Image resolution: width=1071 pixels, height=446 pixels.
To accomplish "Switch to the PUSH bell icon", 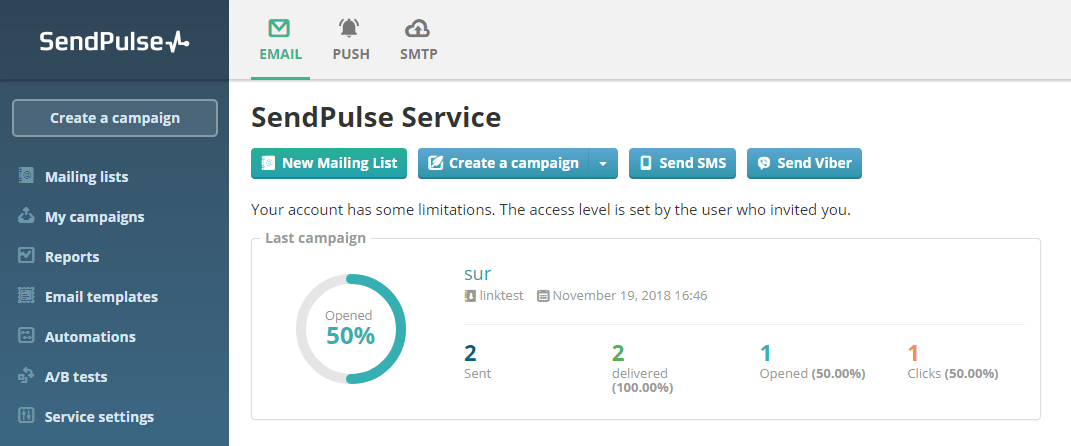I will coord(349,28).
